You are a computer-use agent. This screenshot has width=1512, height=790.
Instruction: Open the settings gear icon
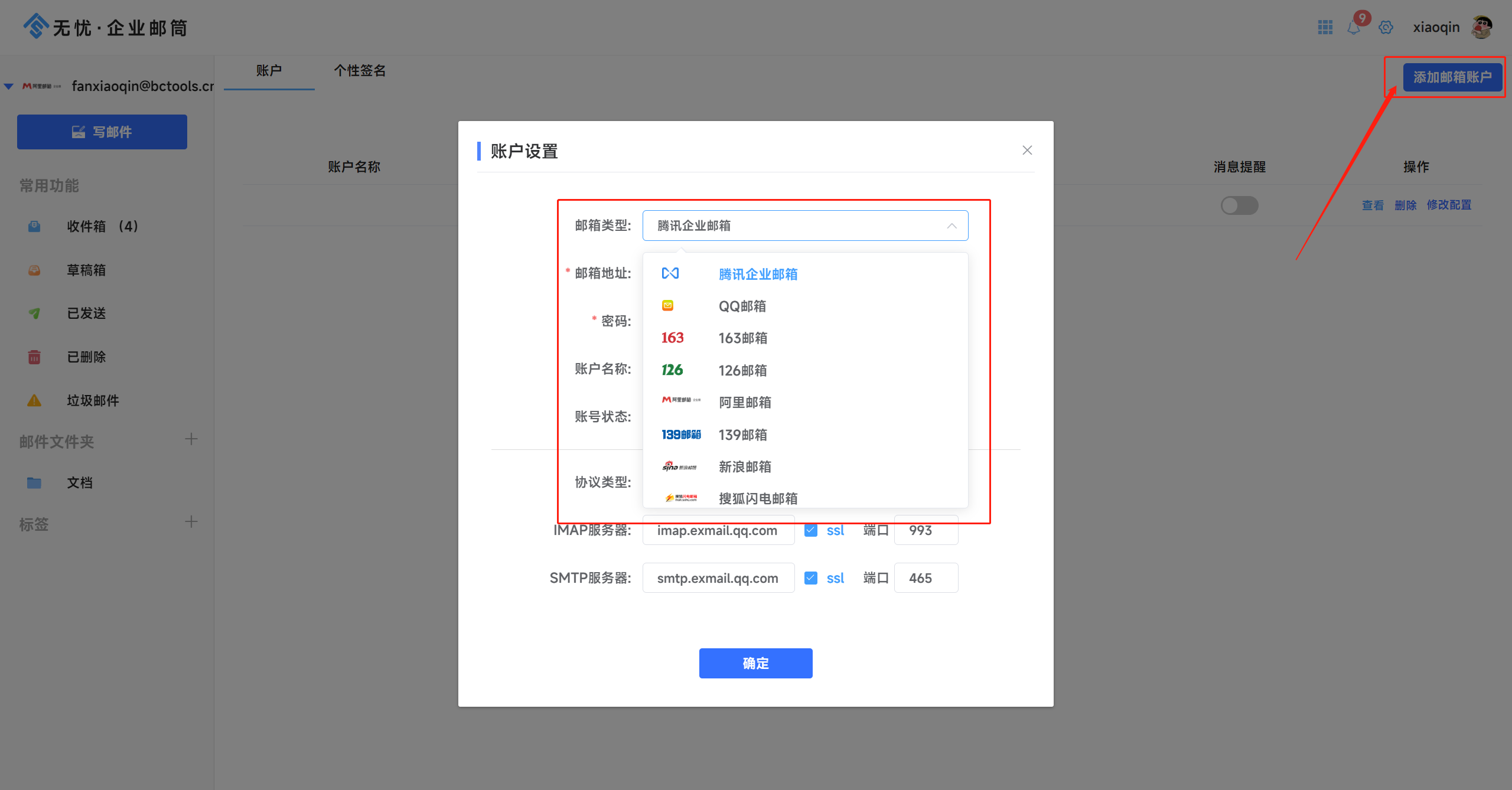click(1386, 27)
